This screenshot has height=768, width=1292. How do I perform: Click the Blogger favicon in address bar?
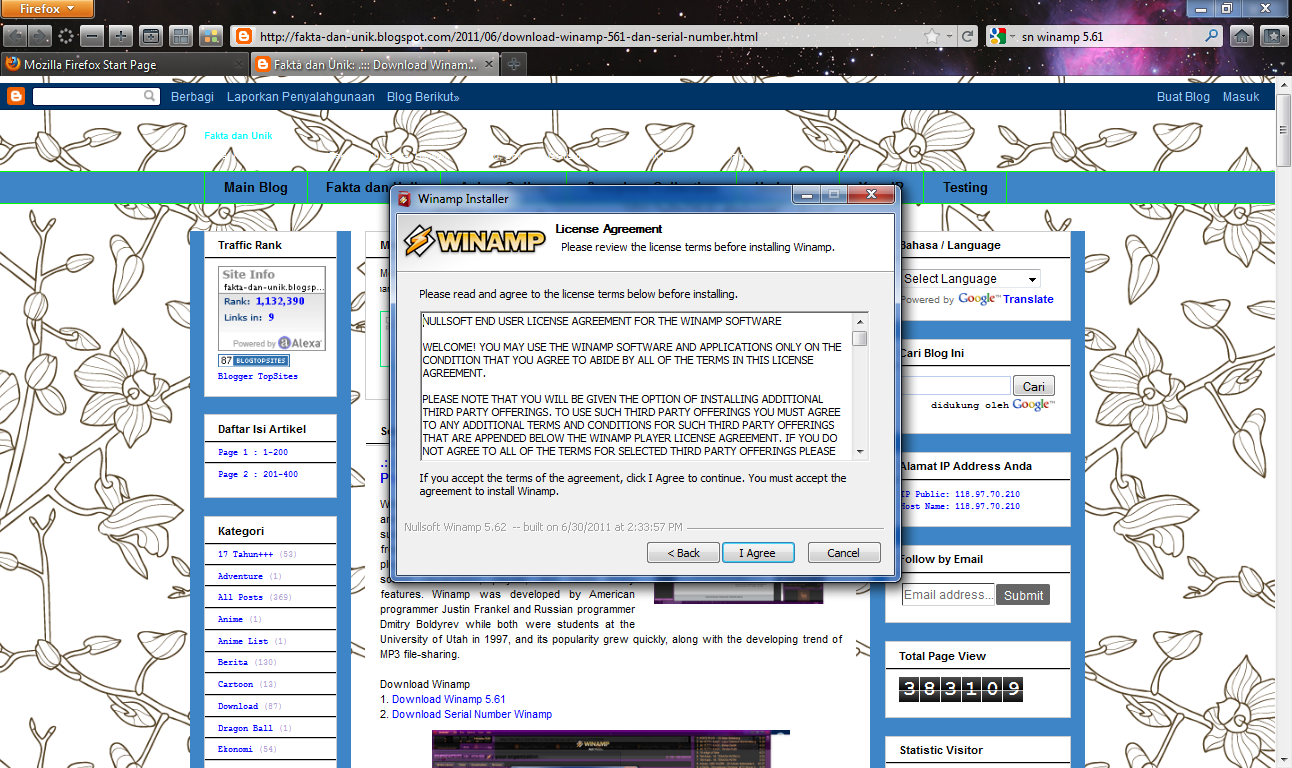[243, 37]
